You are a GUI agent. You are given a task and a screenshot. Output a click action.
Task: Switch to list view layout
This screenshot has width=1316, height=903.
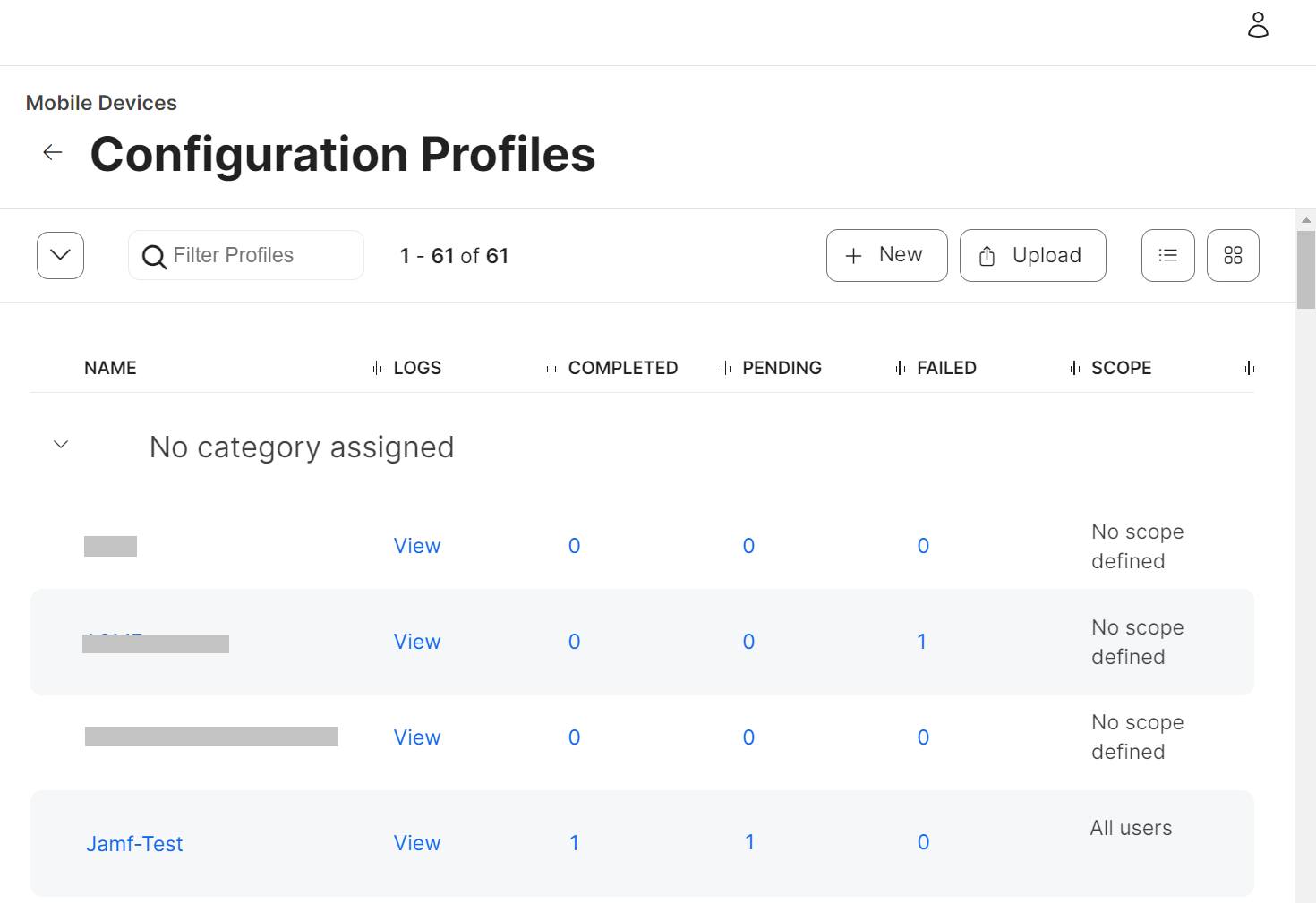click(x=1167, y=256)
